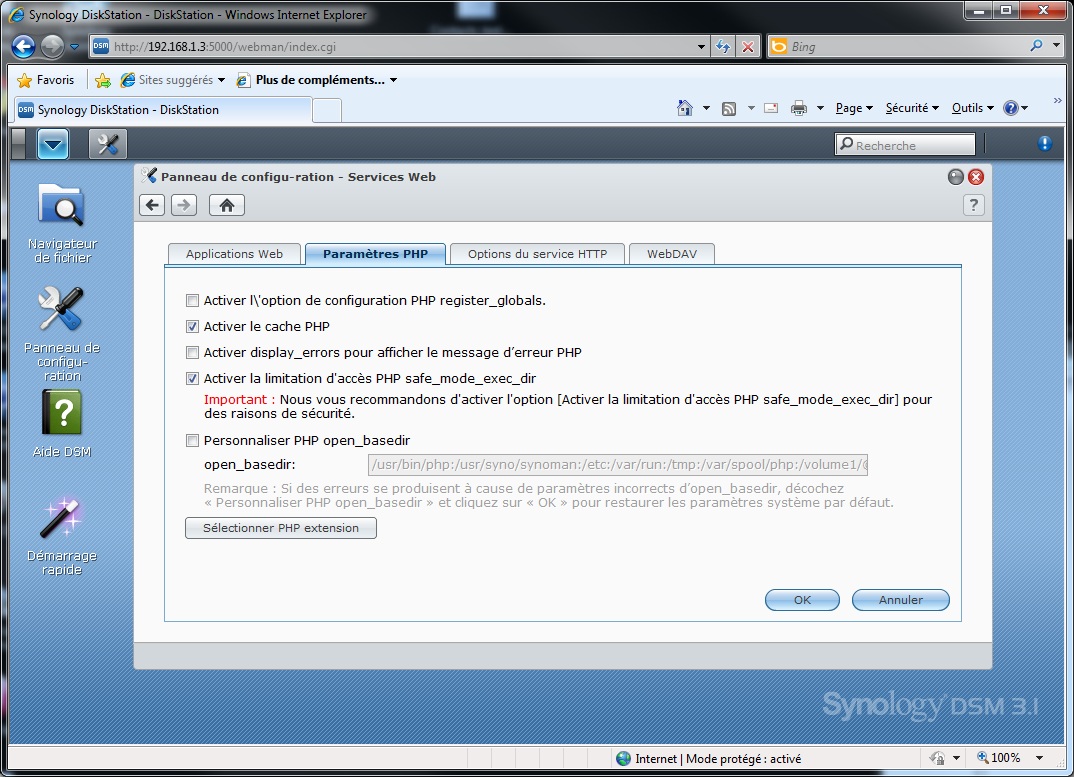The image size is (1074, 777).
Task: Minimize the Services Web panel window
Action: [956, 177]
